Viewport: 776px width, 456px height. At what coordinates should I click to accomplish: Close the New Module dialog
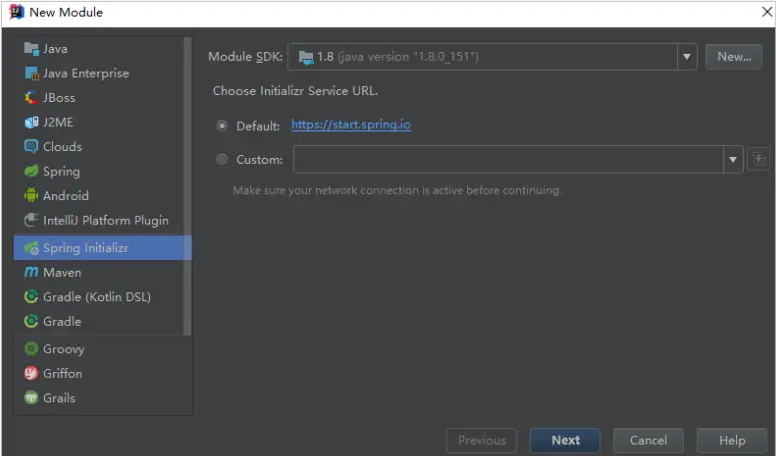click(767, 12)
